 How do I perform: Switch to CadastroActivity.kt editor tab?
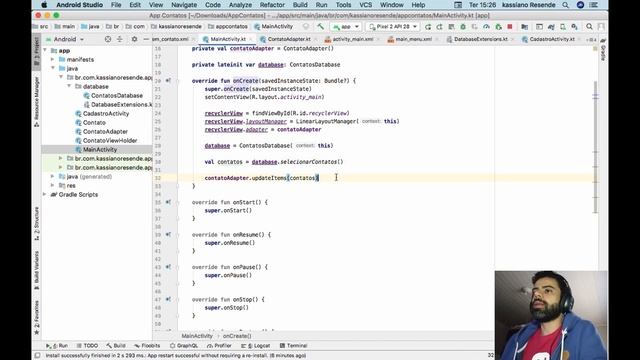pos(551,39)
